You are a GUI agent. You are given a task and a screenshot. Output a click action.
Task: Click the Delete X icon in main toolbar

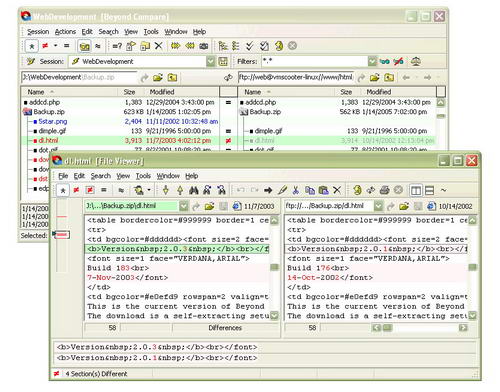159,46
